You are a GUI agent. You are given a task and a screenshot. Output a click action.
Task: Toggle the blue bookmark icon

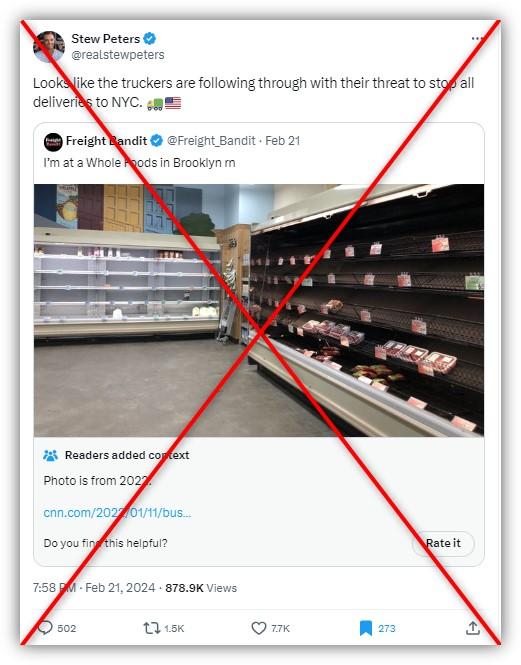click(x=366, y=628)
